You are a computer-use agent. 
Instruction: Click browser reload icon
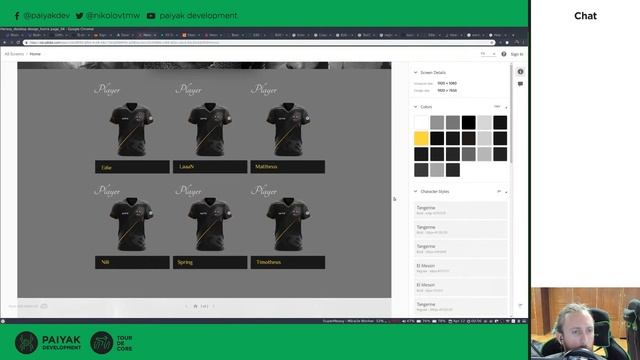tap(18, 42)
